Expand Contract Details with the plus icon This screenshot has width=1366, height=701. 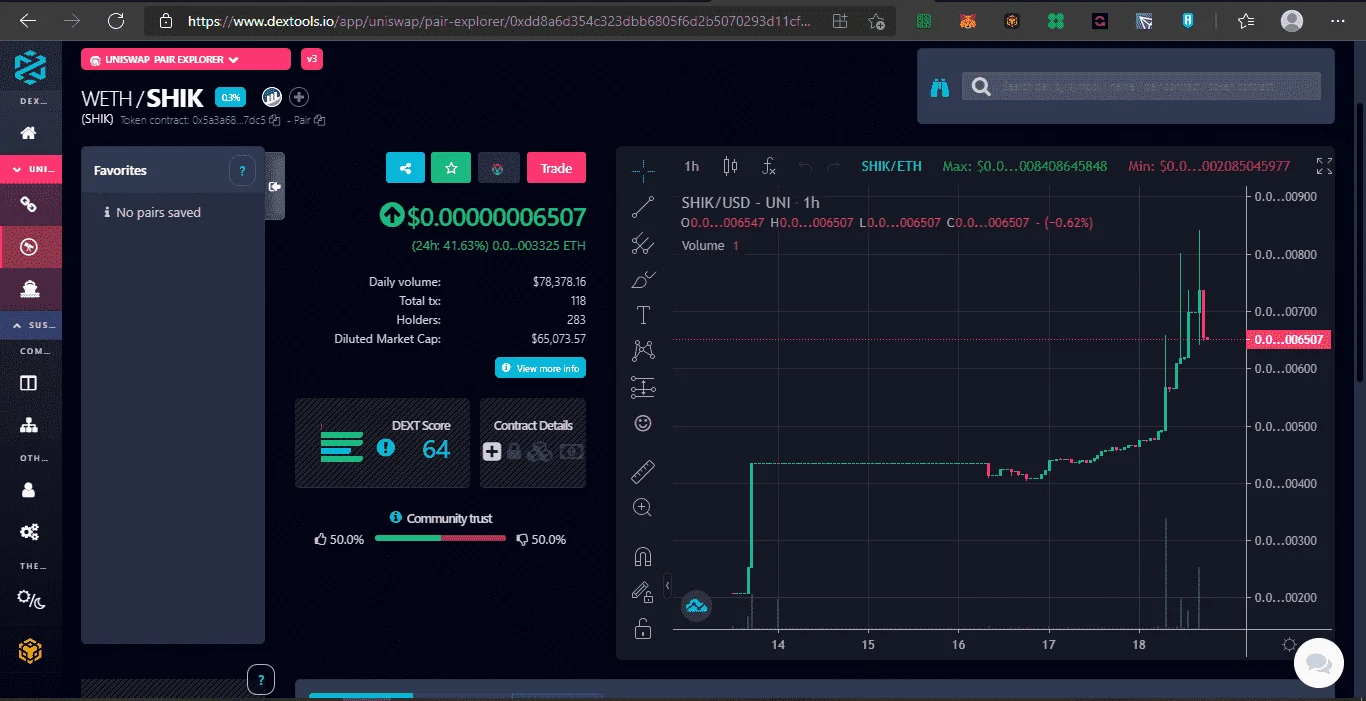(x=492, y=452)
